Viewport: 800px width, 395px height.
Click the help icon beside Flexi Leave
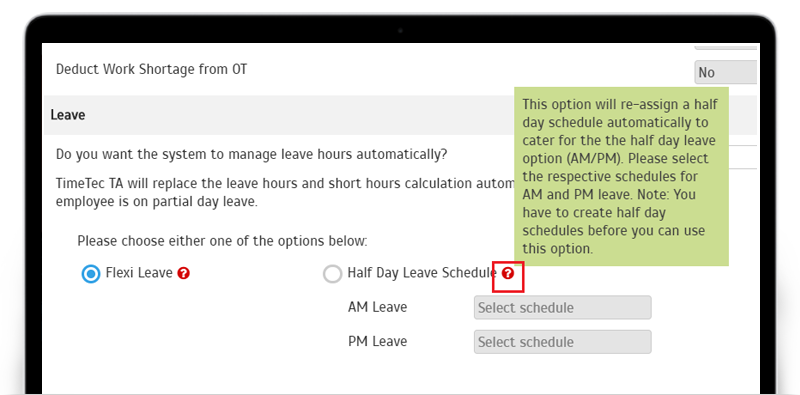[x=184, y=274]
